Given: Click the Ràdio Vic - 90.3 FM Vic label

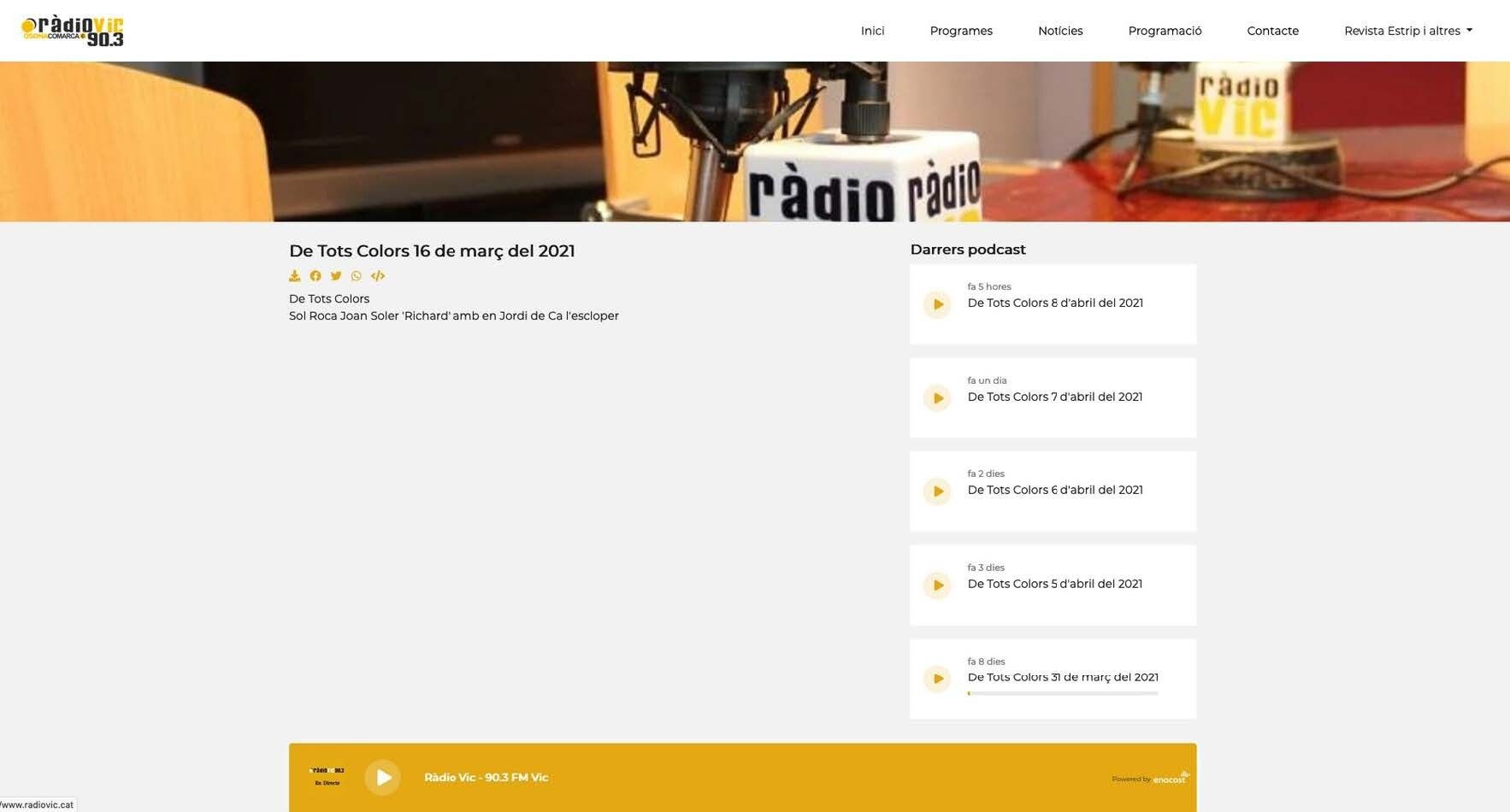Looking at the screenshot, I should (x=486, y=777).
